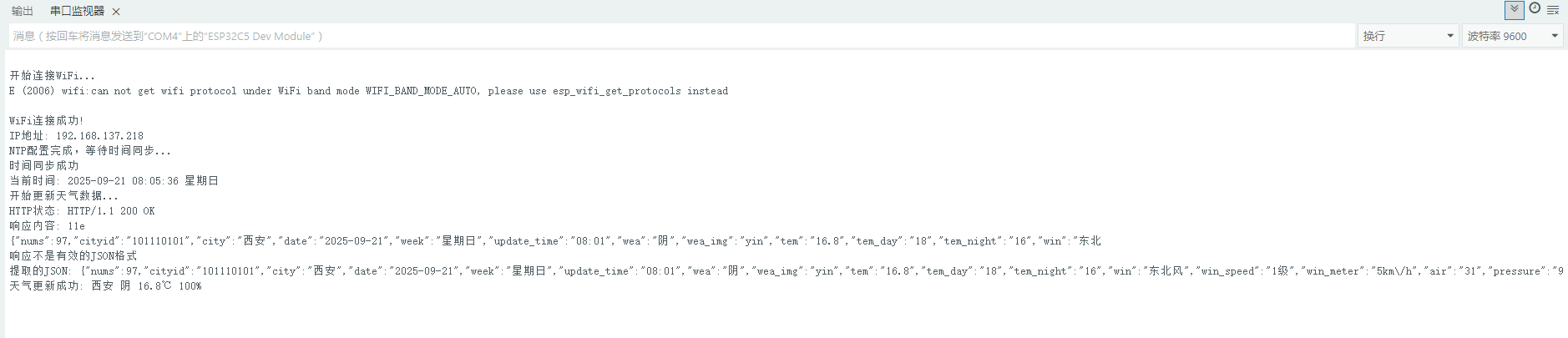Screen dimensions: 1568x338
Task: Click the 天气更新成功 西安 result line
Action: (x=105, y=286)
